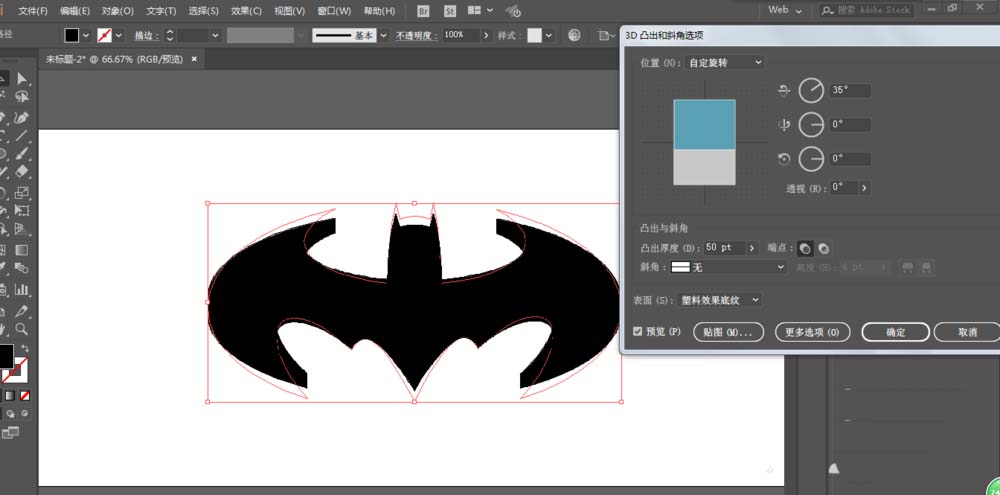Open the Web workspace switcher
Screen dimensions: 1000x495
point(784,10)
